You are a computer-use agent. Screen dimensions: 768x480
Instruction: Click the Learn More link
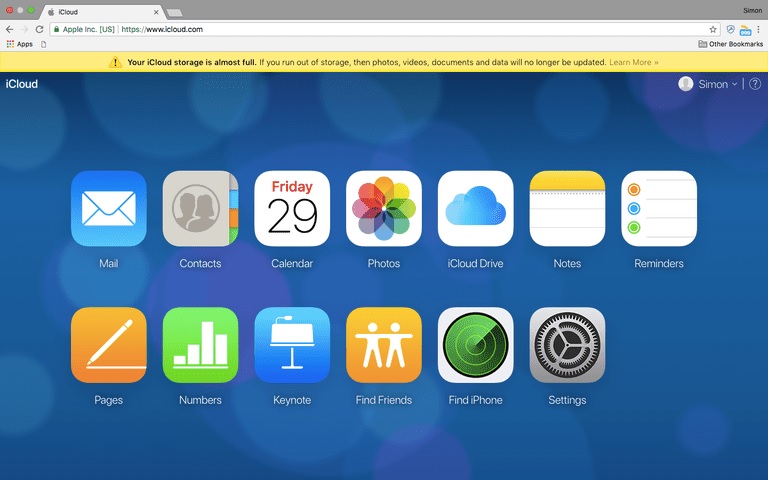(634, 62)
